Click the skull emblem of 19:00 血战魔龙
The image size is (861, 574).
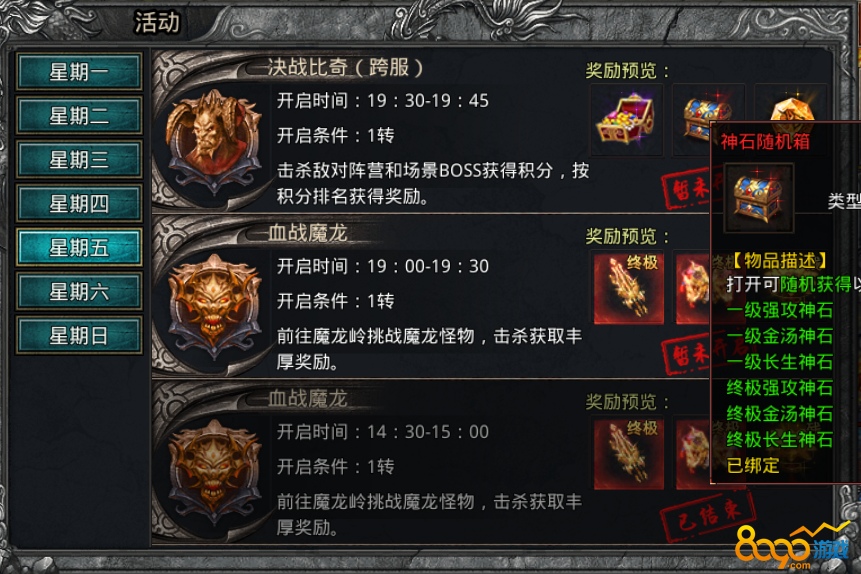214,304
